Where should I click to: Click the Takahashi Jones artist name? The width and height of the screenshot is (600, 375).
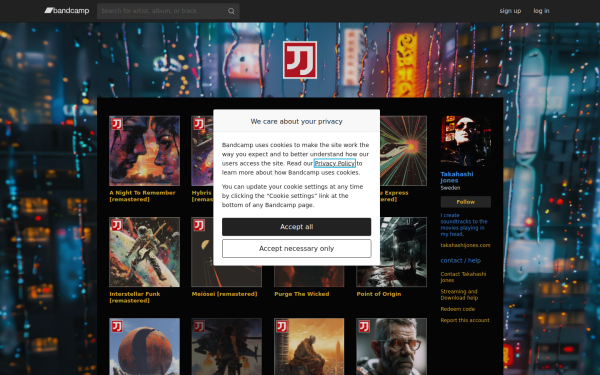click(x=457, y=177)
